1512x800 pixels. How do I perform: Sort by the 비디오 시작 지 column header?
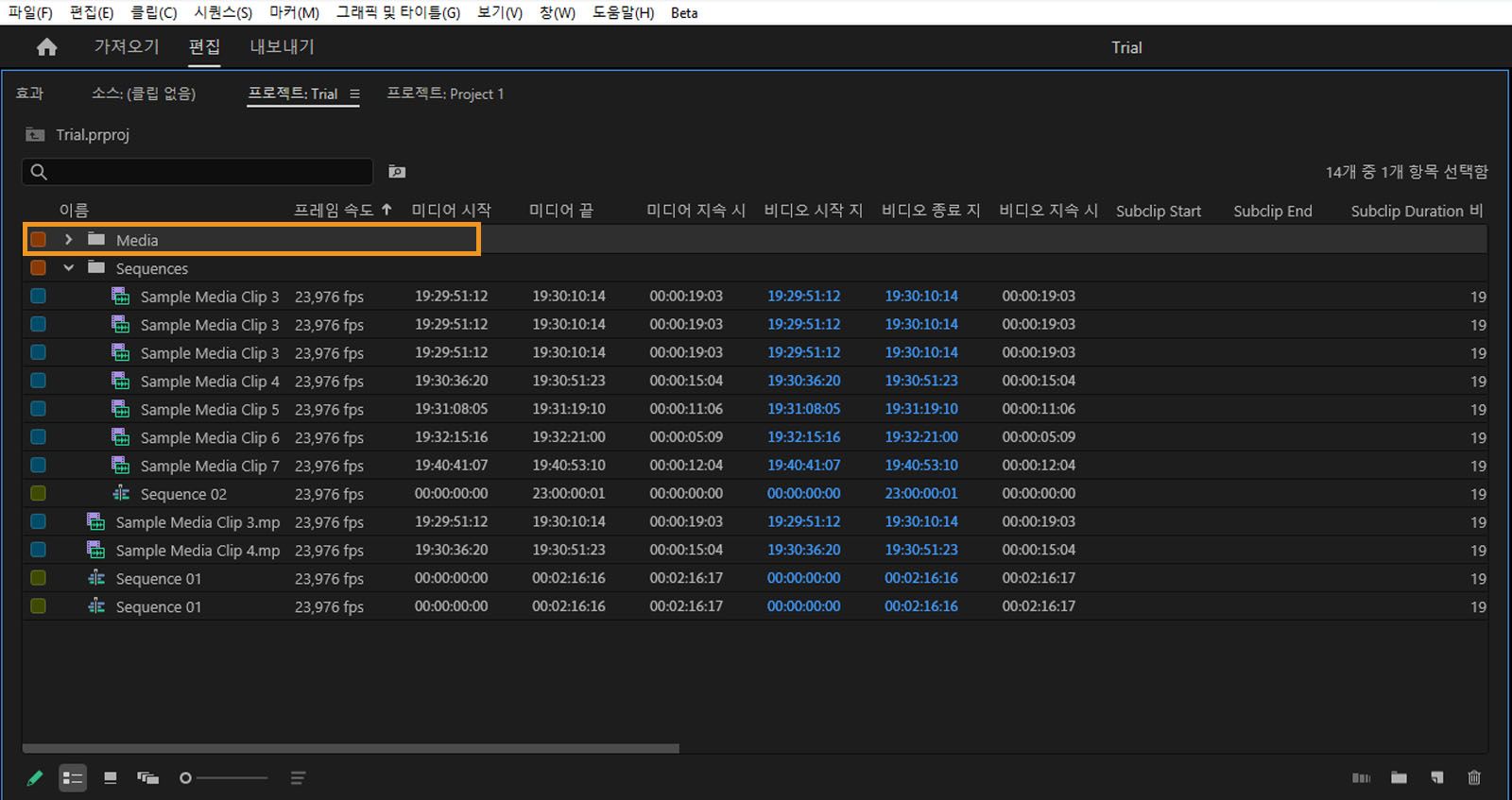[814, 210]
